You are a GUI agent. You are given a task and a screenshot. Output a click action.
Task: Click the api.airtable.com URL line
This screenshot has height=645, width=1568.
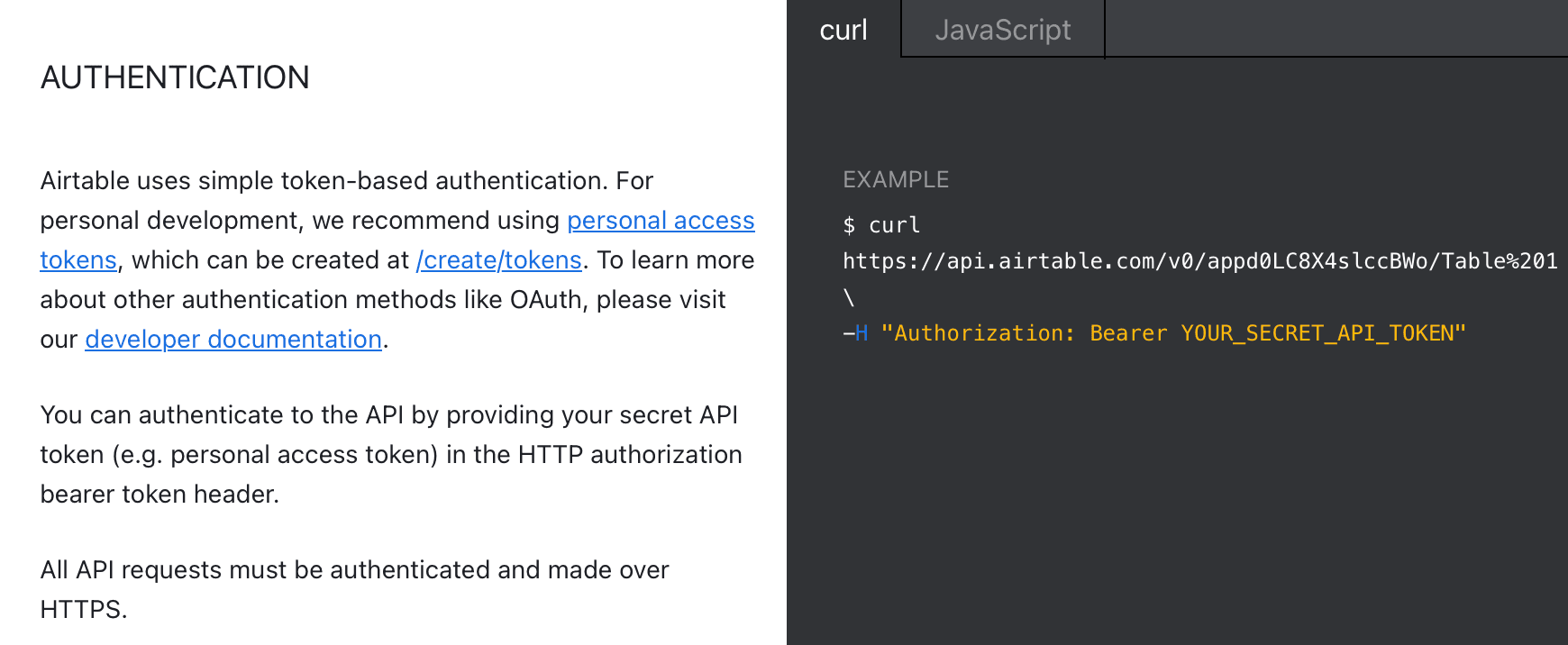[1199, 261]
